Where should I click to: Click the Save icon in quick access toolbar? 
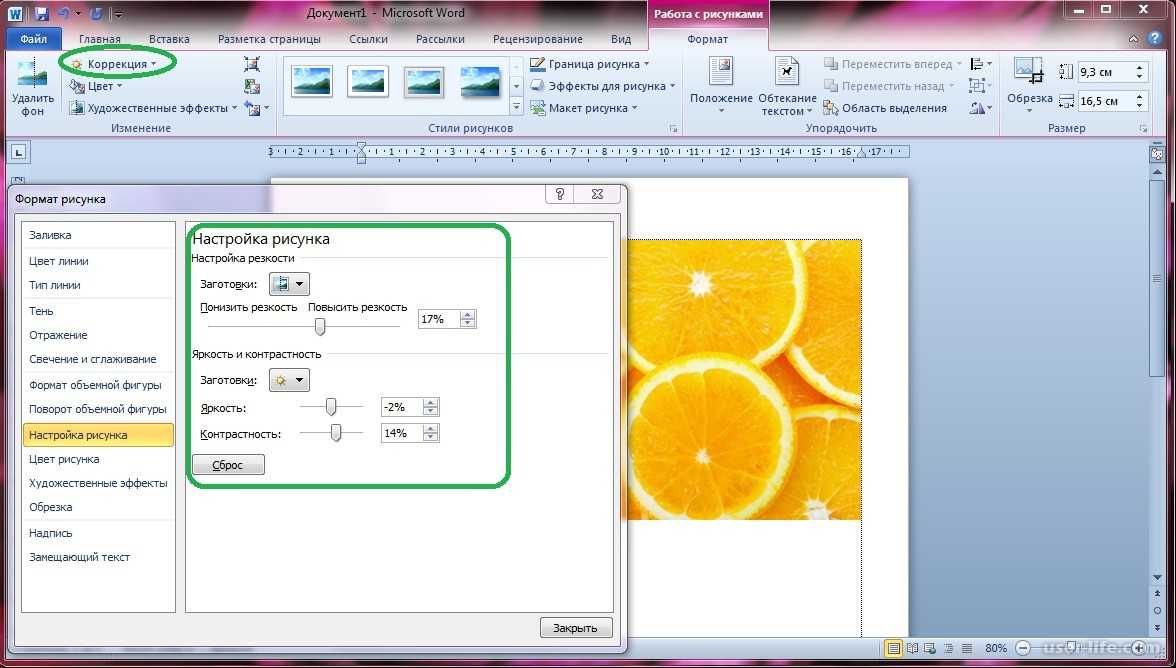click(x=41, y=14)
